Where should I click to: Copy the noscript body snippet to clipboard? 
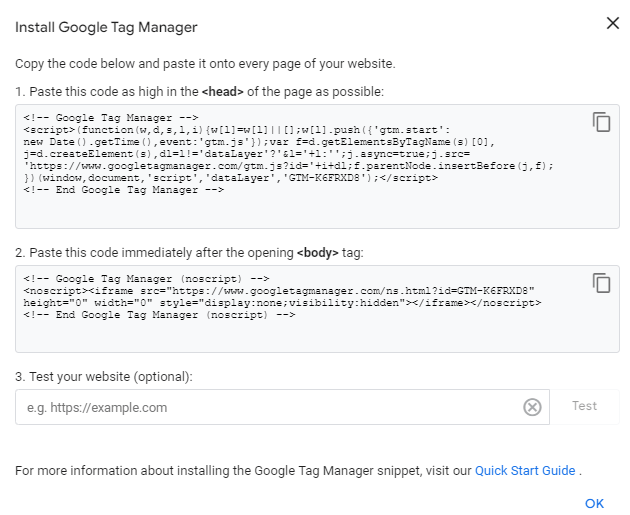[x=601, y=283]
